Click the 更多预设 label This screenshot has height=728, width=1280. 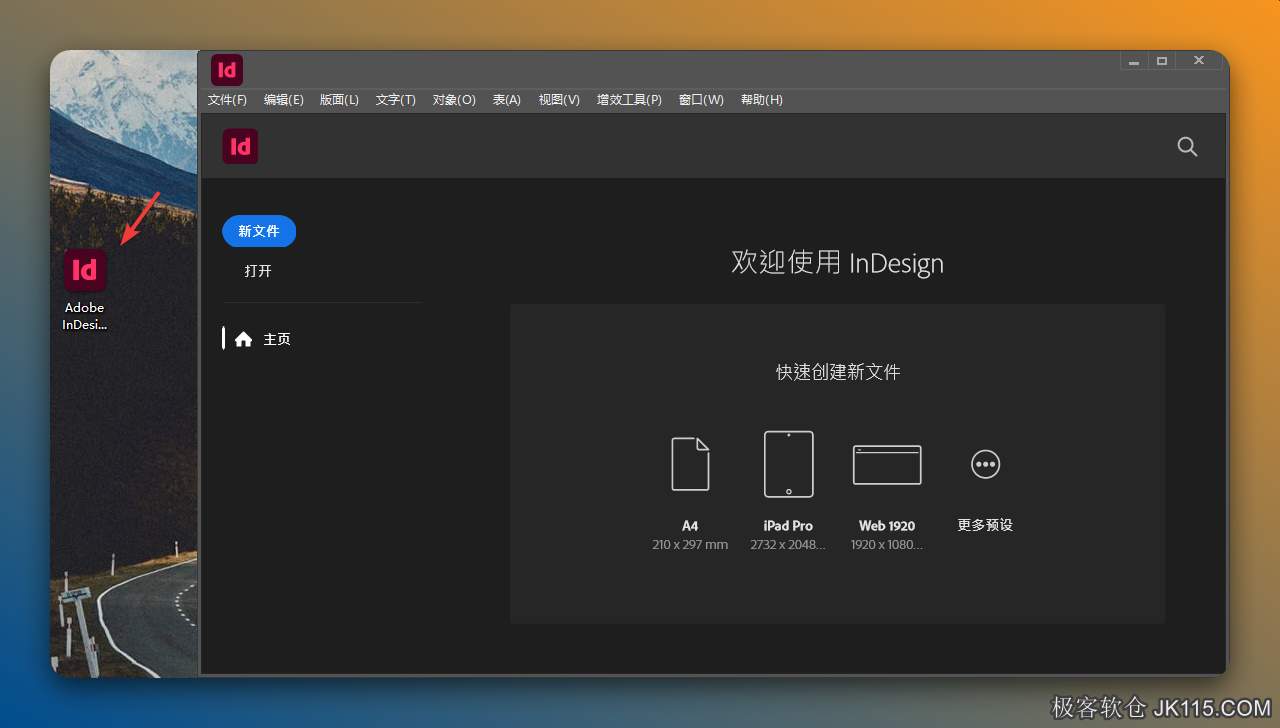point(985,525)
